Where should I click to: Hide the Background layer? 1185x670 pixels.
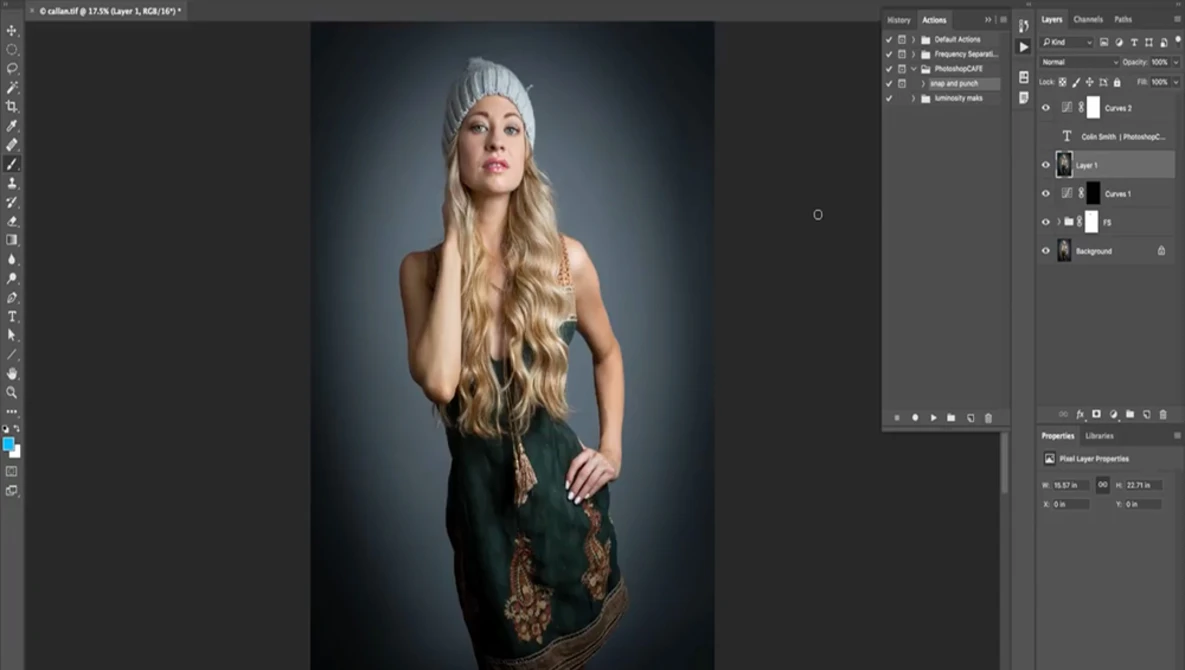1046,251
